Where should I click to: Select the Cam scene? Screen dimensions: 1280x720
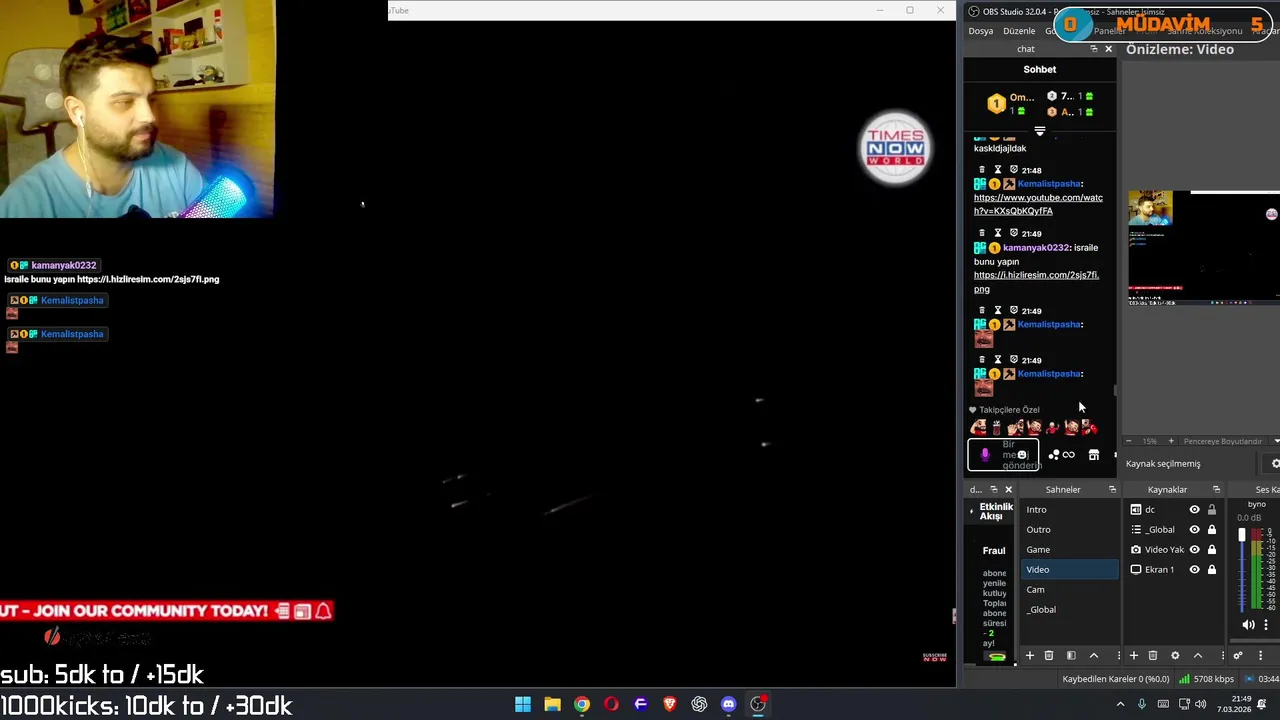pos(1069,590)
